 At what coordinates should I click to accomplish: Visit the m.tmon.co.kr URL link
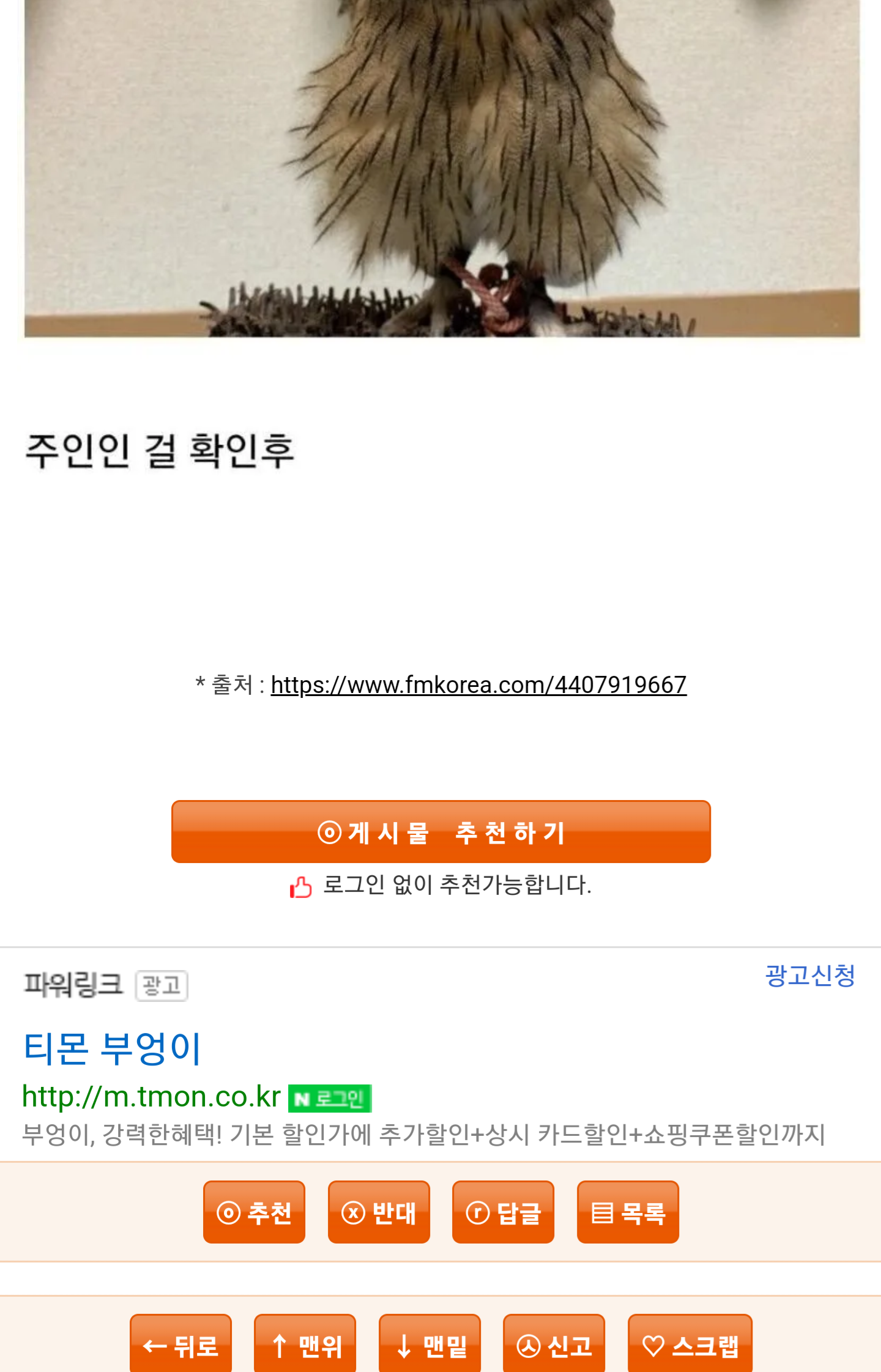pyautogui.click(x=151, y=1096)
